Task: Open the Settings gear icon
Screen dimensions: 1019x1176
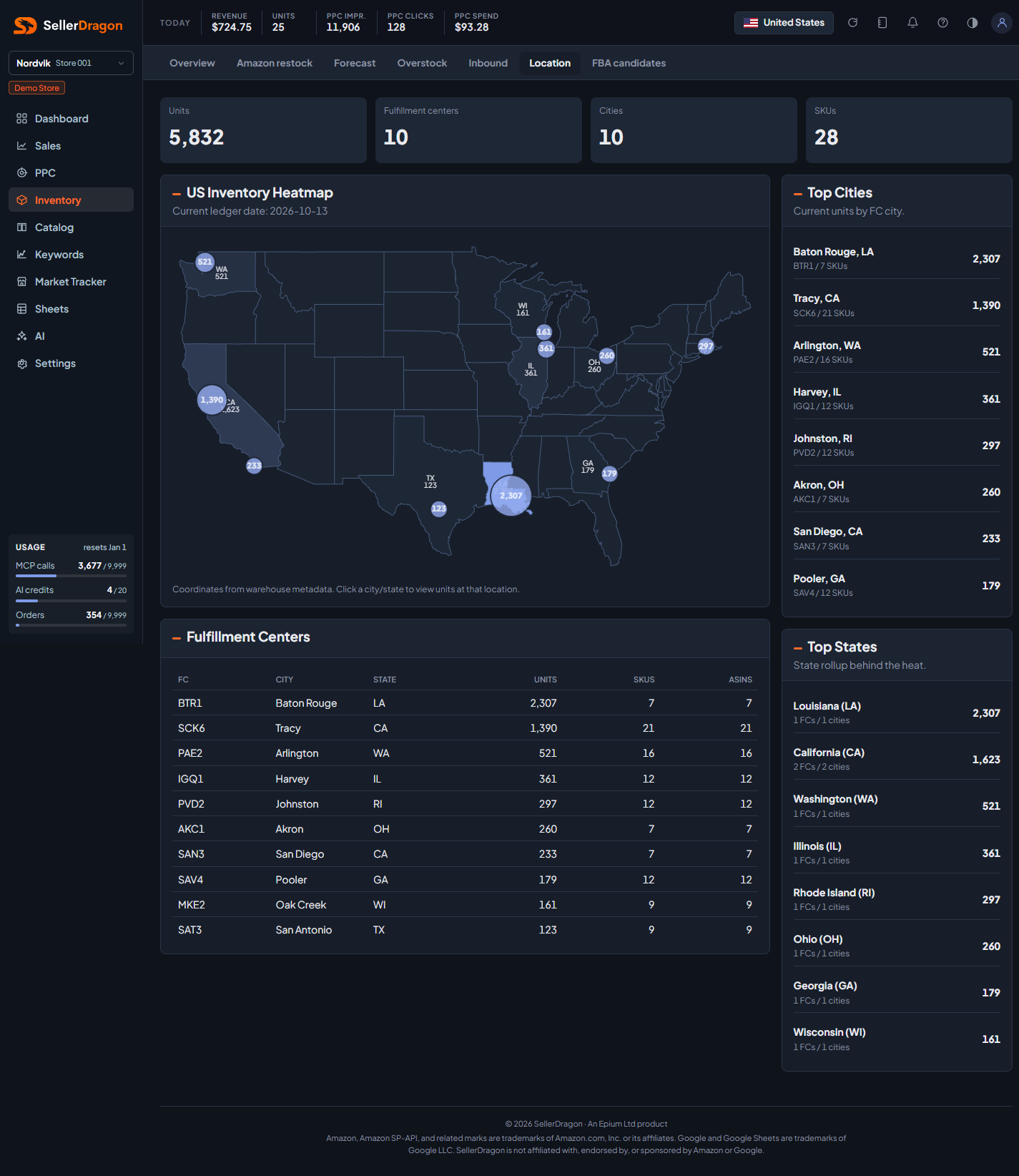Action: pyautogui.click(x=22, y=363)
